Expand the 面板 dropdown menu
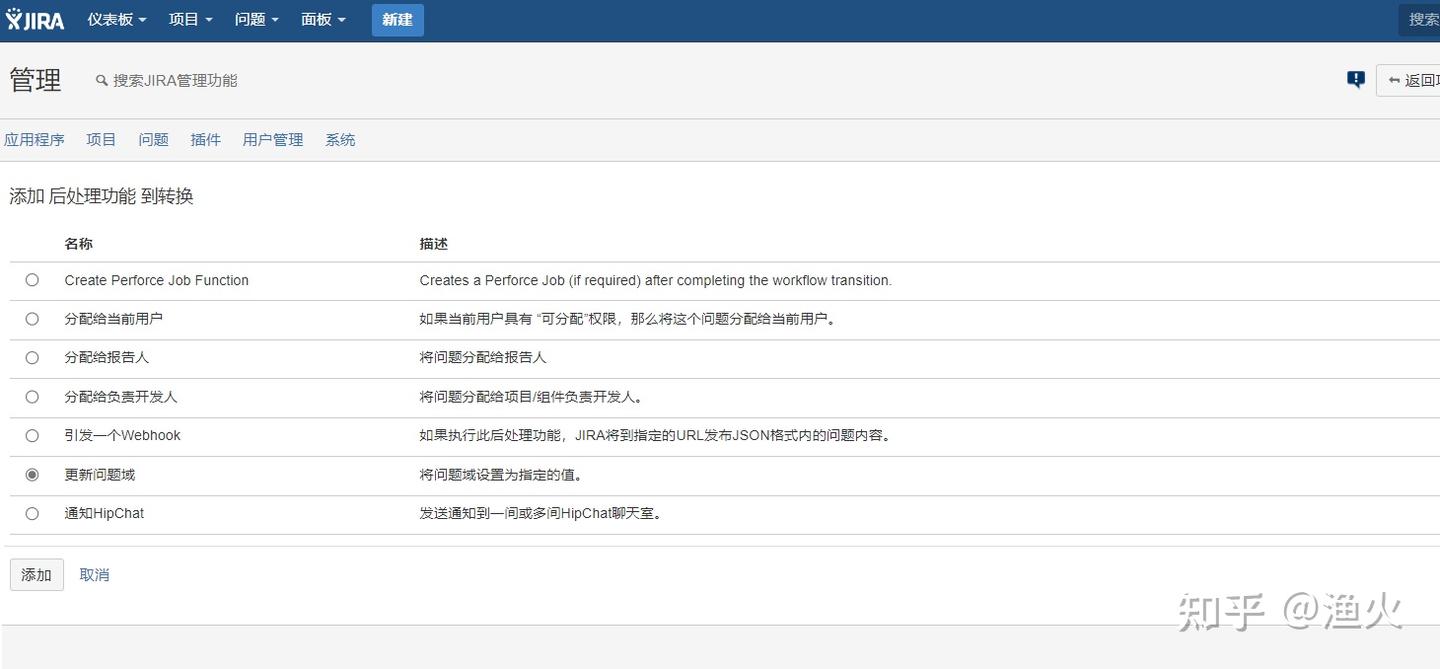The image size is (1440, 669). coord(322,20)
